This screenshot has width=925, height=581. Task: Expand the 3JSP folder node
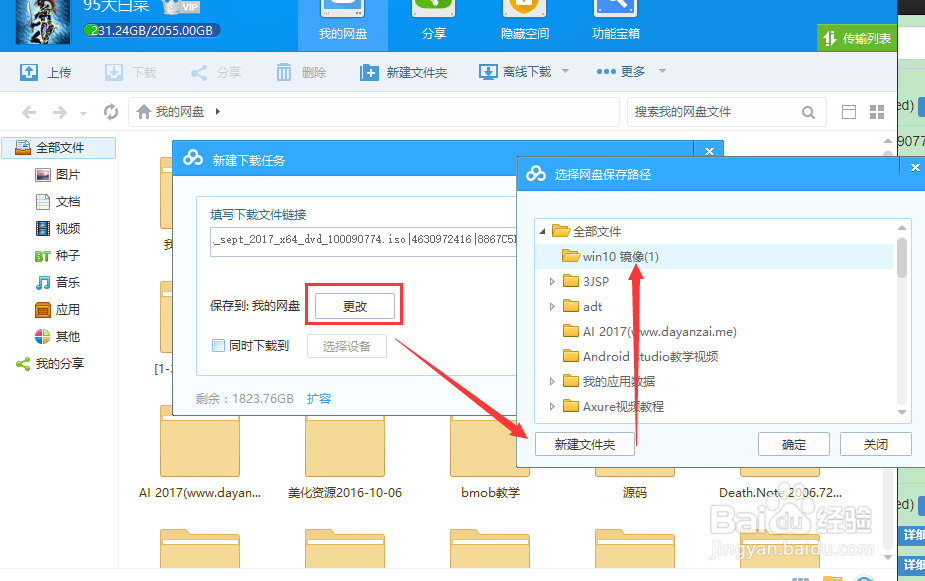(552, 281)
